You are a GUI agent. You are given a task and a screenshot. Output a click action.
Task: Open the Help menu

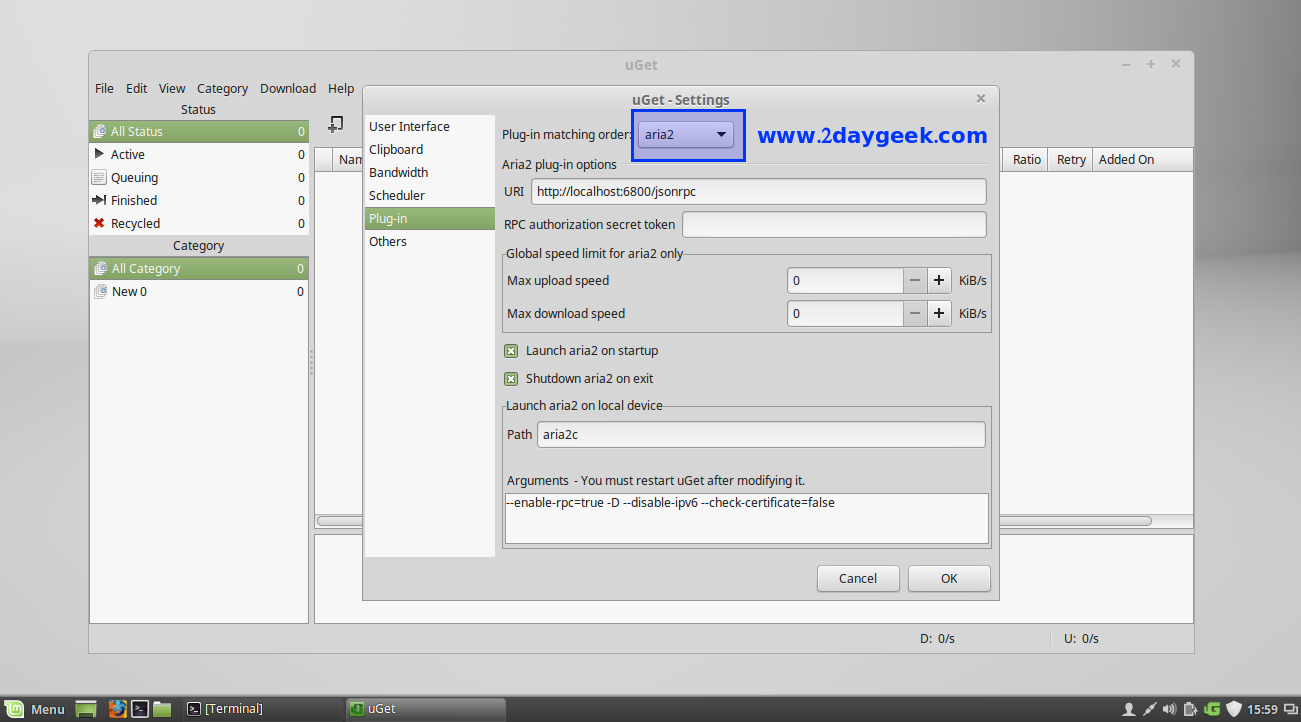pos(341,88)
